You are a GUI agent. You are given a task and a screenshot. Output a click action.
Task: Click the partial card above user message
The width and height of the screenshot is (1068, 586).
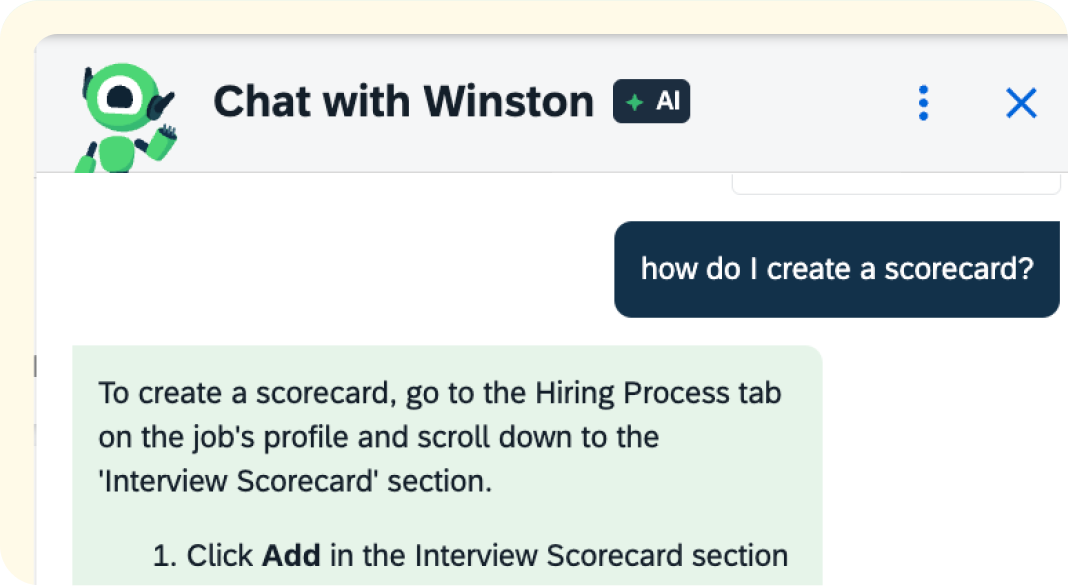[x=895, y=184]
